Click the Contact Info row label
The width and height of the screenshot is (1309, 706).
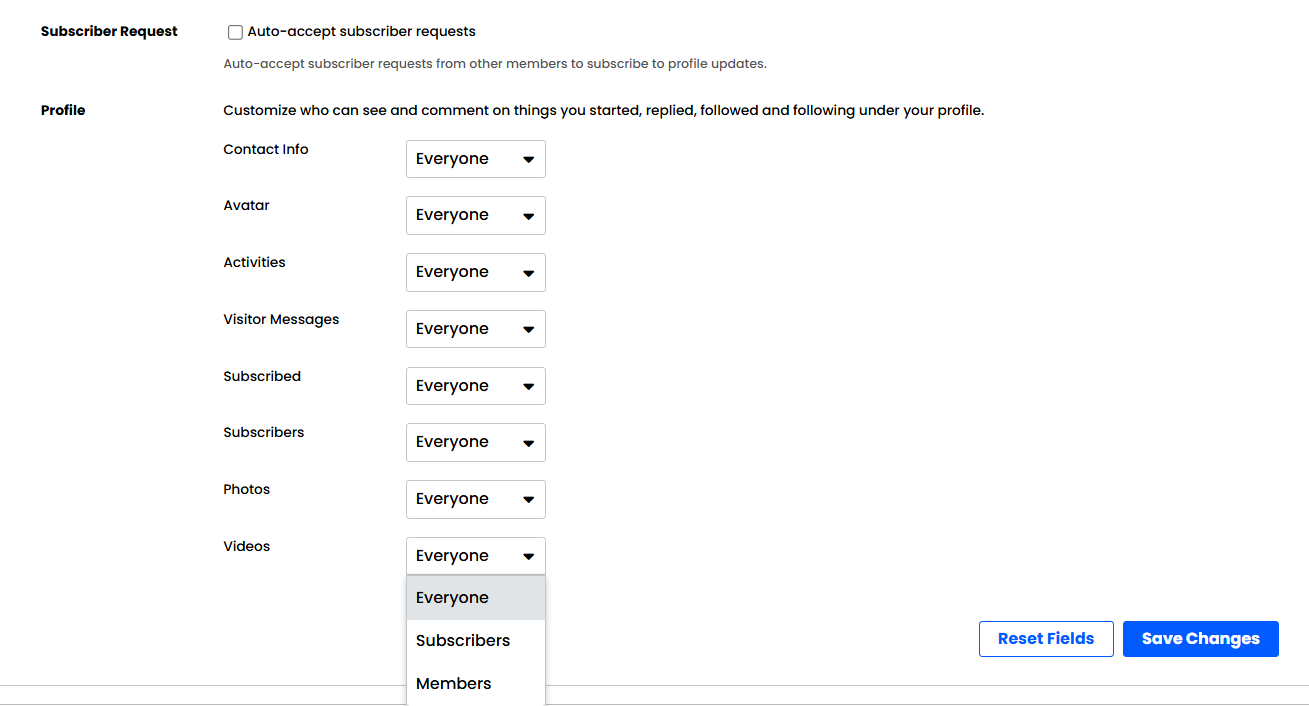pyautogui.click(x=266, y=150)
